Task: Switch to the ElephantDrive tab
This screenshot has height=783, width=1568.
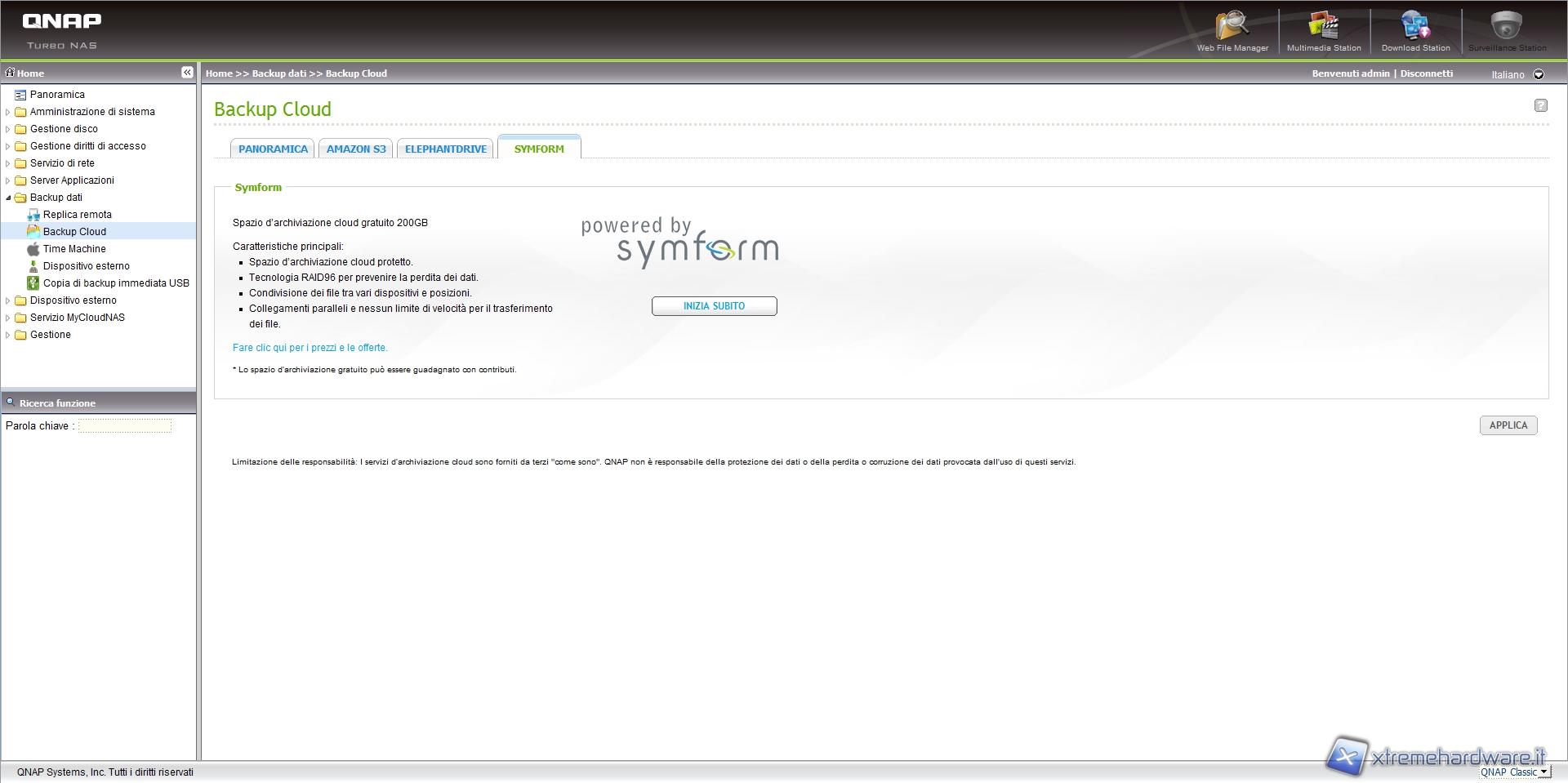Action: coord(445,149)
